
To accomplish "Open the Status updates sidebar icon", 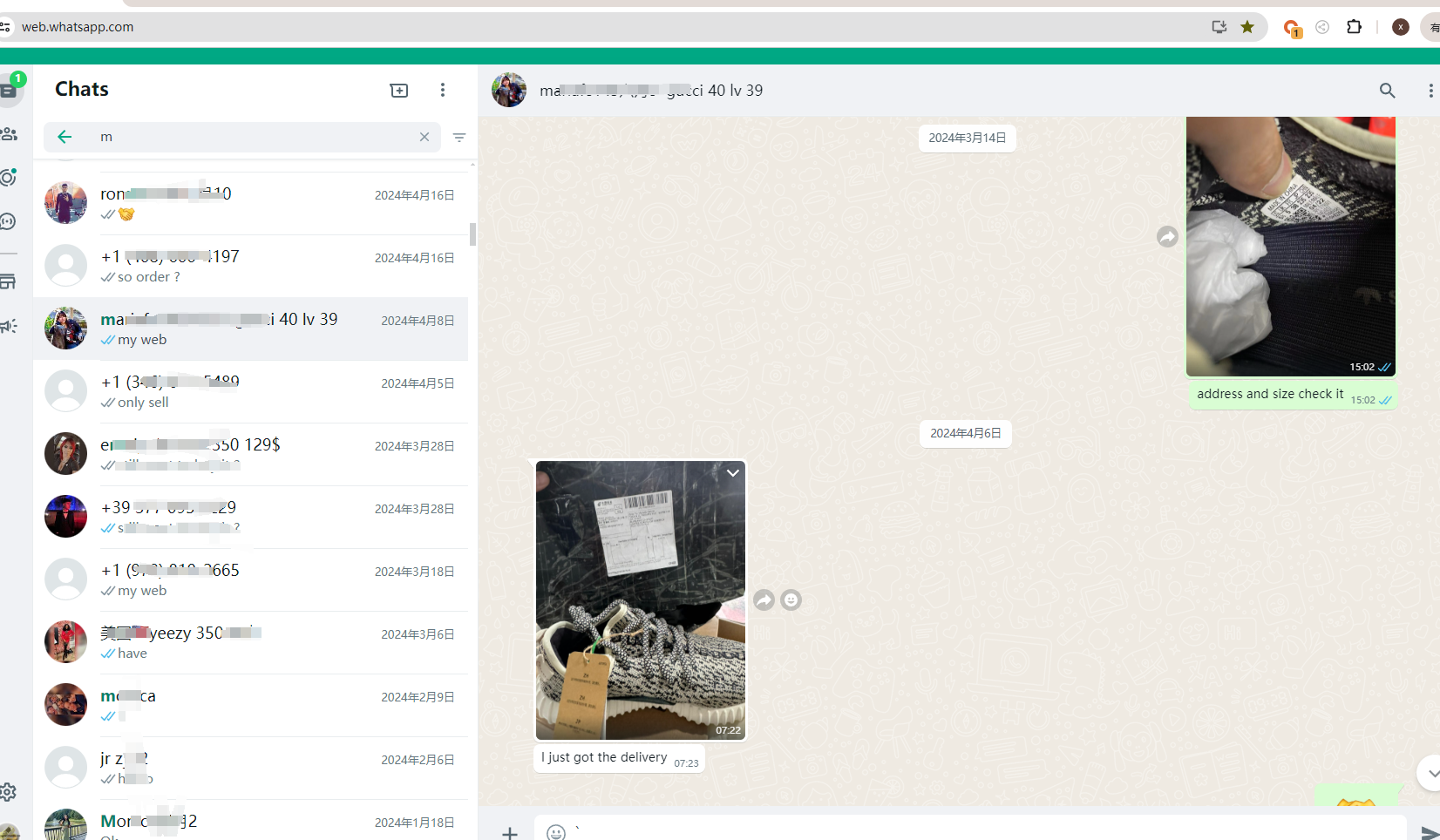I will pos(9,178).
